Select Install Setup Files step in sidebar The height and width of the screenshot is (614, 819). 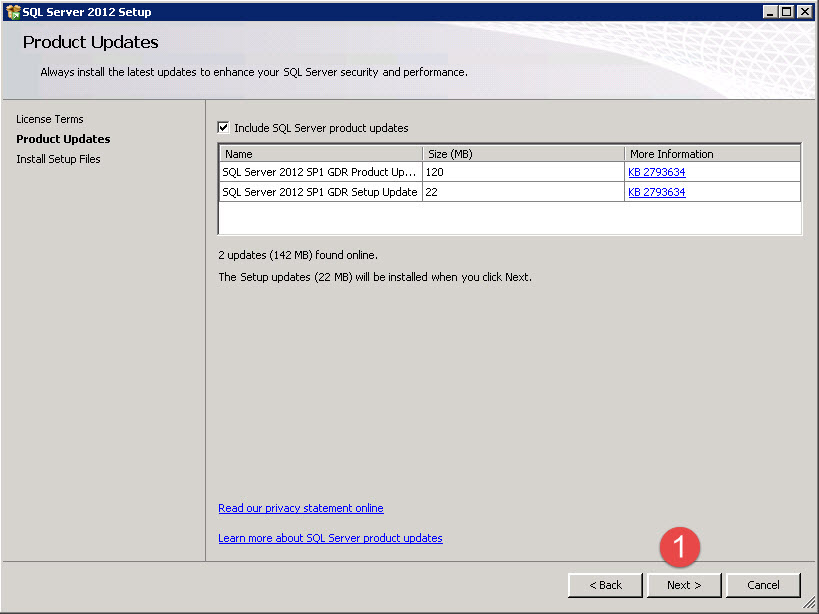(58, 159)
